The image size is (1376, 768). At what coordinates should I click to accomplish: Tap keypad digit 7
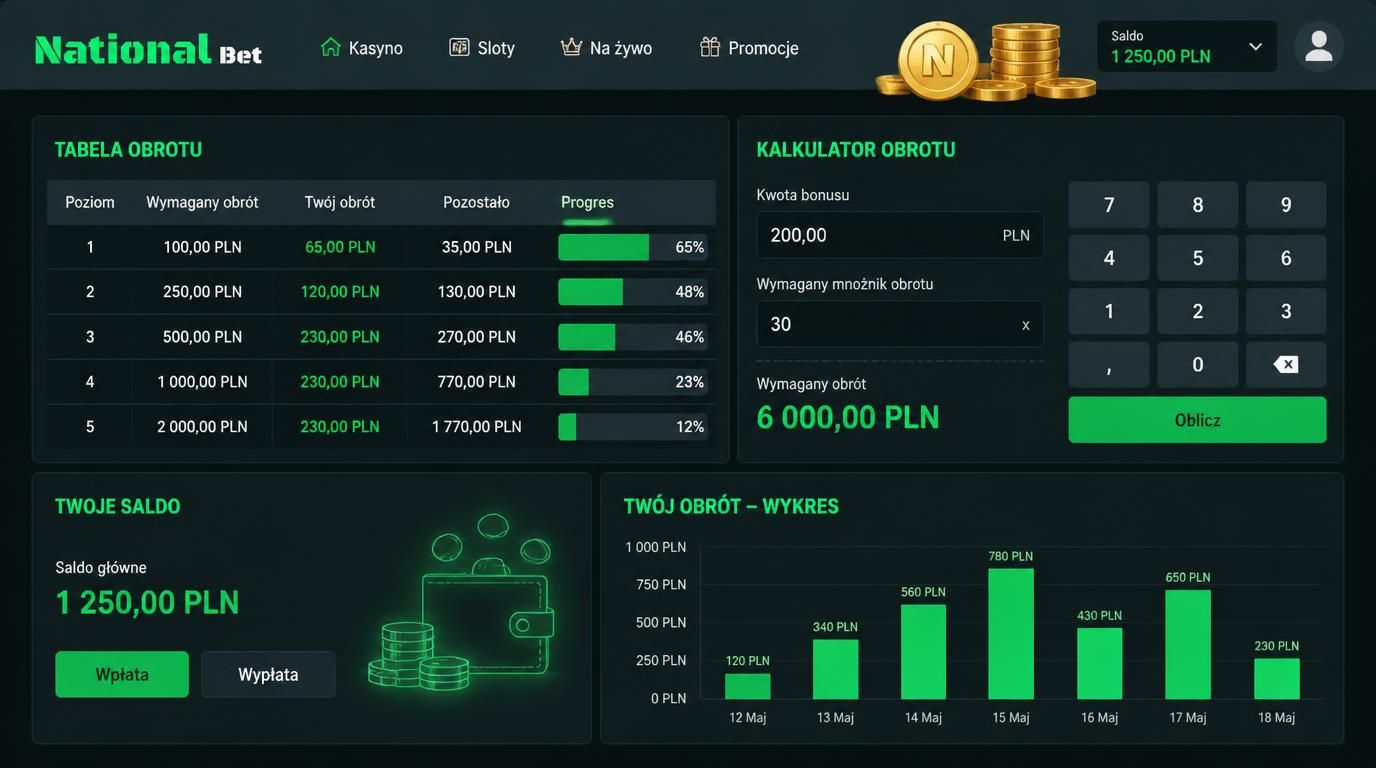click(1109, 205)
